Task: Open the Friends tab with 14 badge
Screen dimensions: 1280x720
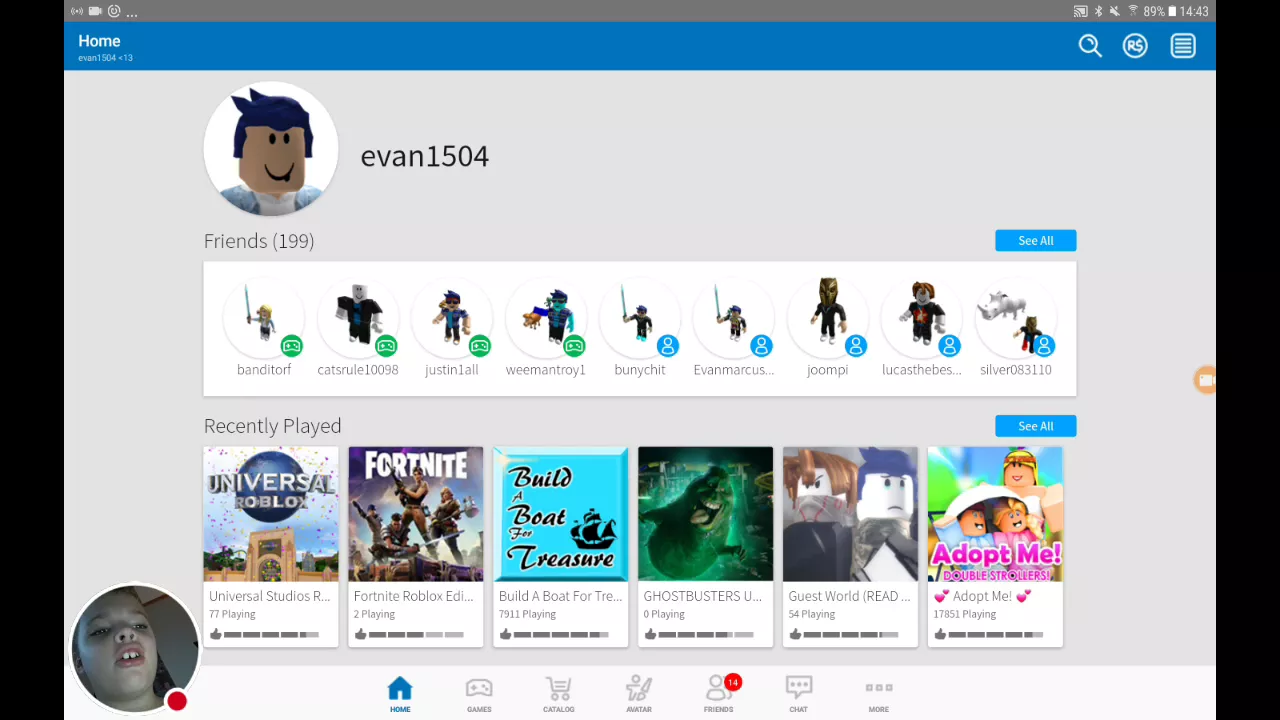Action: 719,694
